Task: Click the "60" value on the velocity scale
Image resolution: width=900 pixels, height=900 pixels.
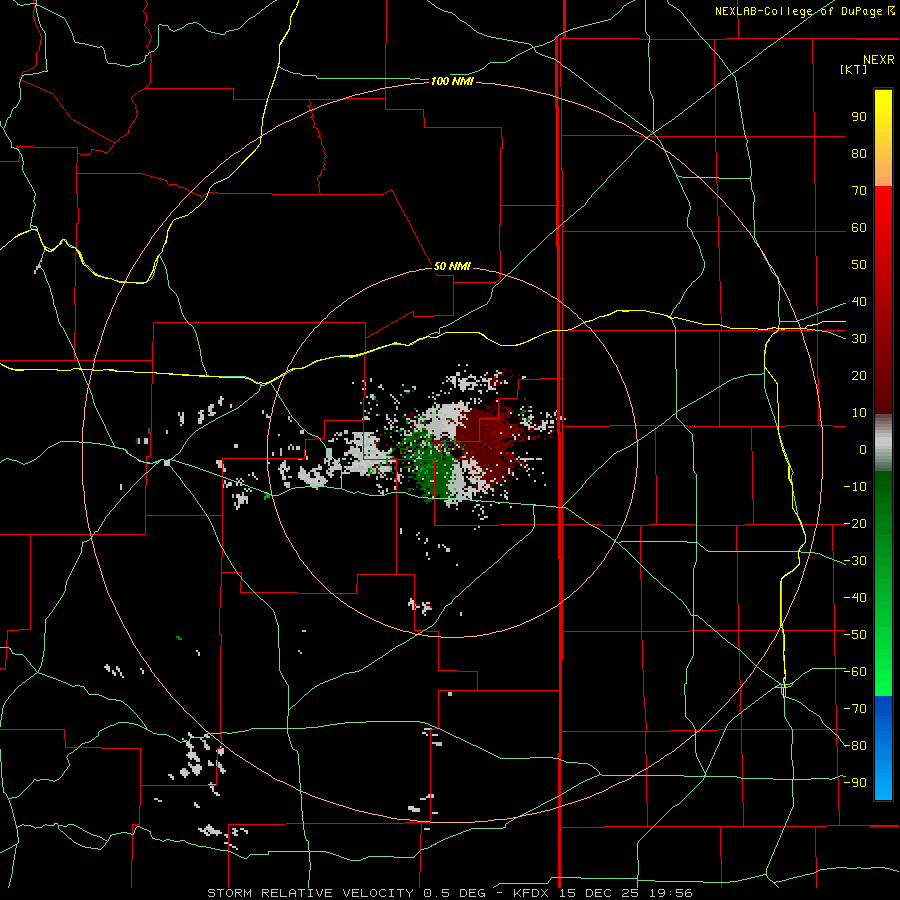Action: 859,228
